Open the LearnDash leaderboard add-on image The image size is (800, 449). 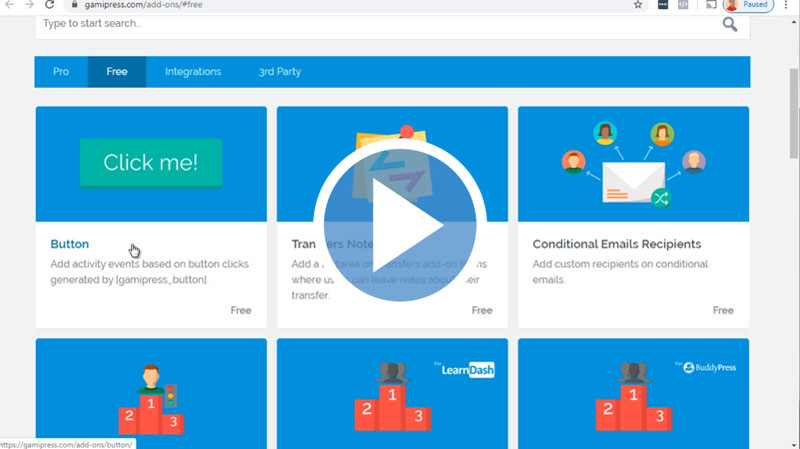pos(392,394)
